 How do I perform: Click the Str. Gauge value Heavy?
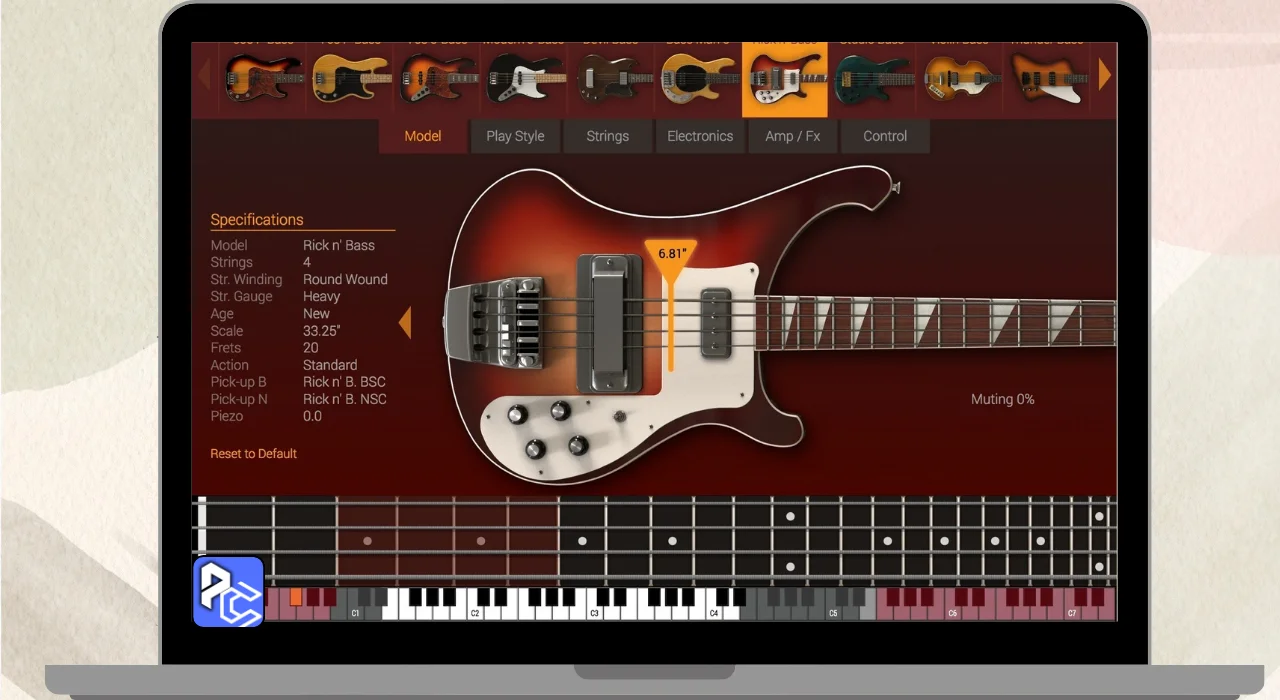[x=321, y=296]
